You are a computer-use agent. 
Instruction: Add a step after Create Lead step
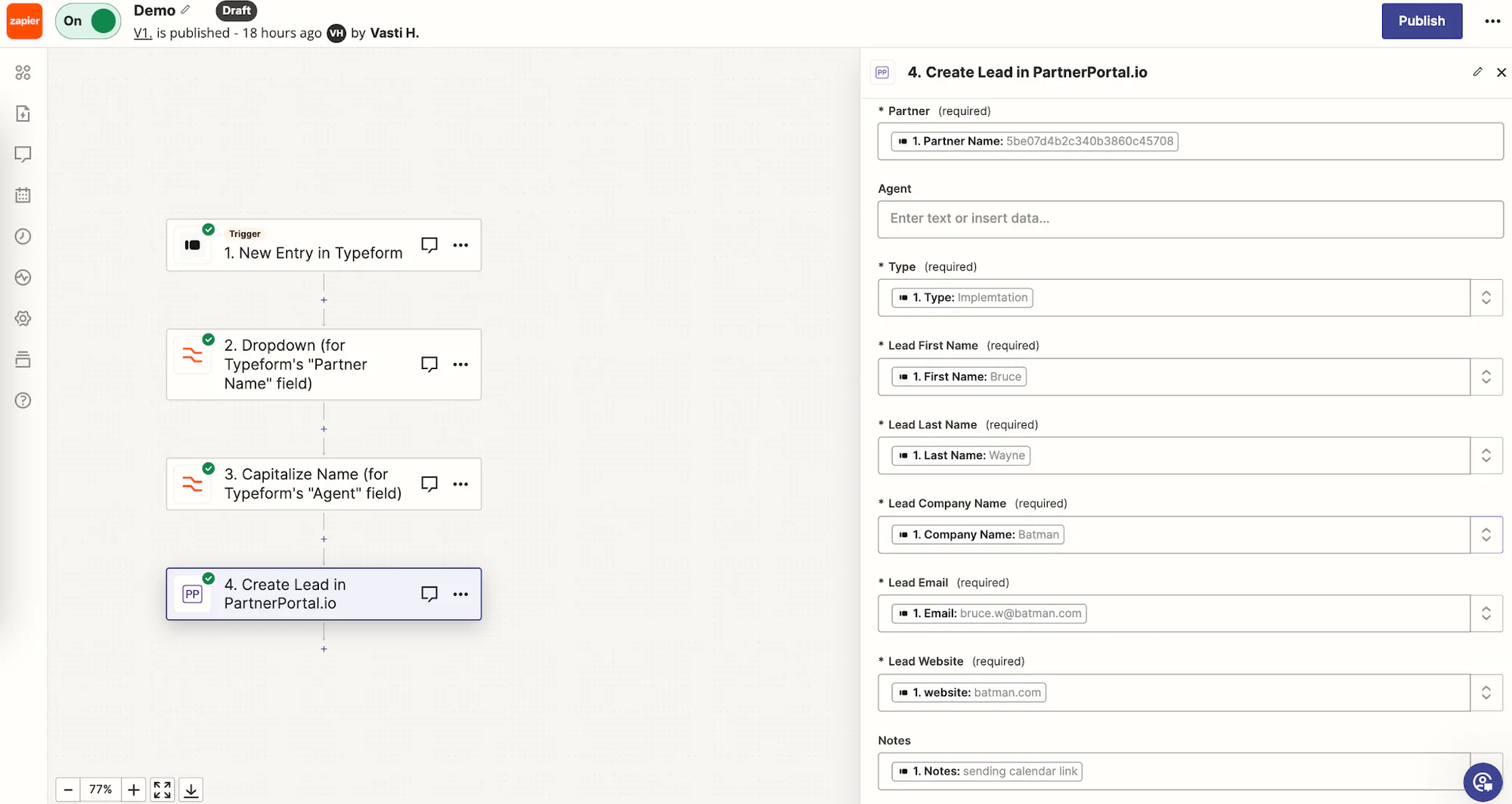pos(324,649)
